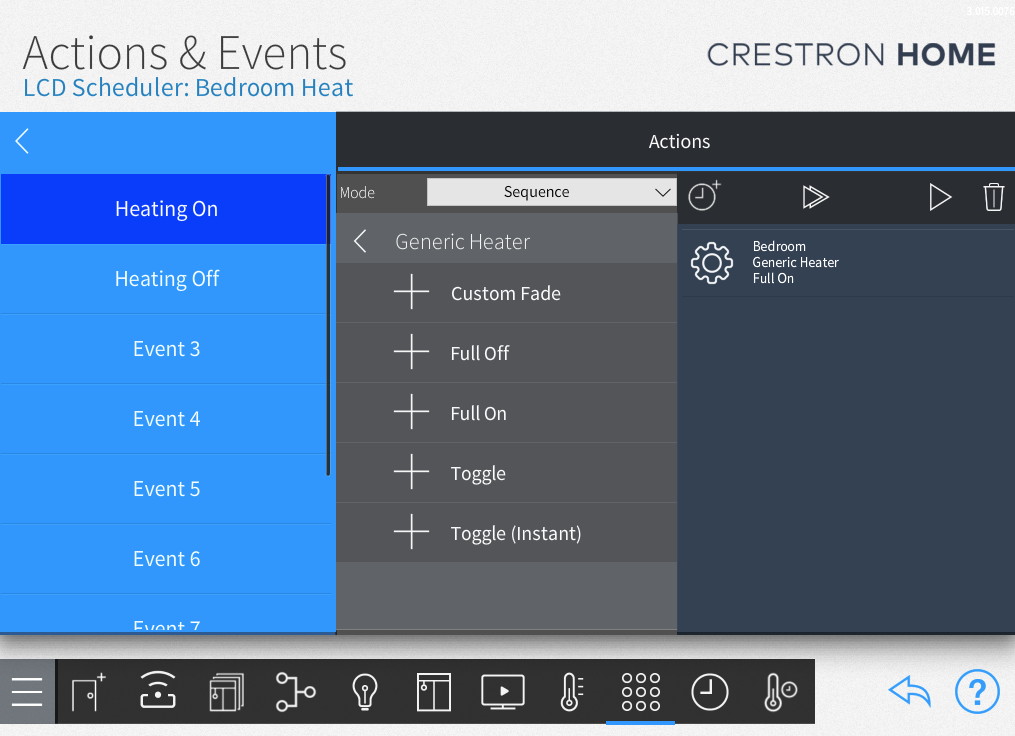Open the stacked rooms pages icon

227,691
